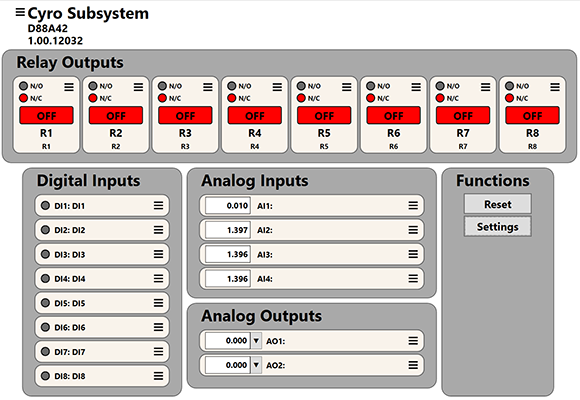Click the AI4 value field

[x=228, y=278]
